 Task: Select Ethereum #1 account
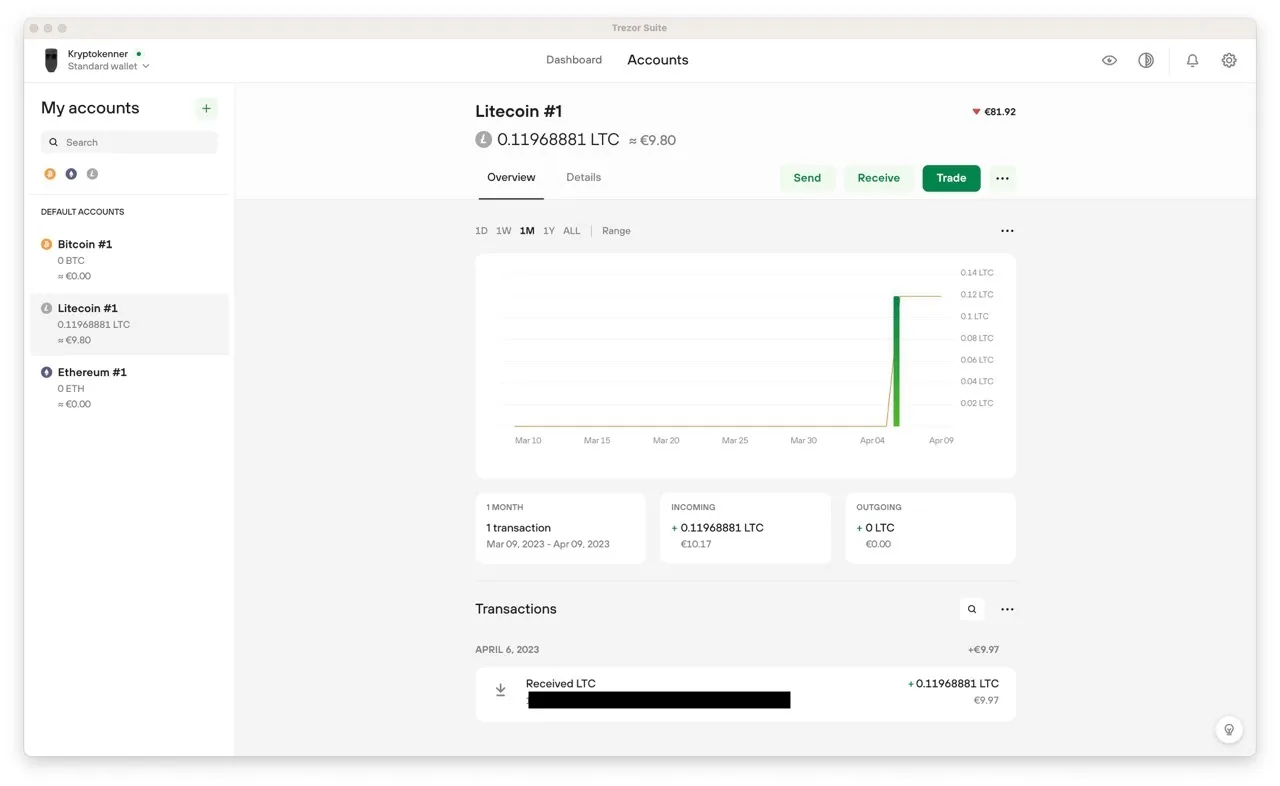(130, 388)
